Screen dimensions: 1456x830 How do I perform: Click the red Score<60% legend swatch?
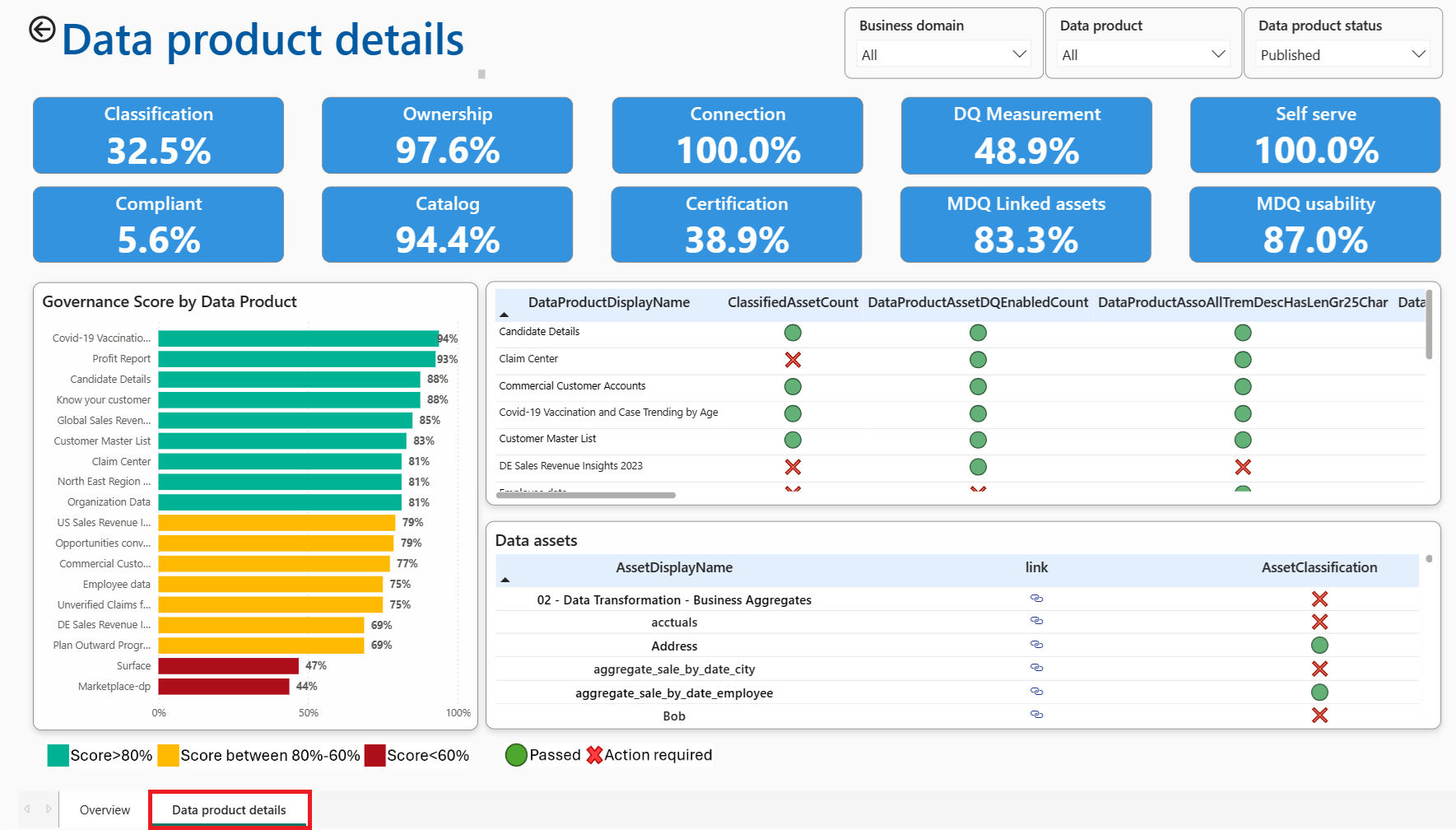pos(375,755)
